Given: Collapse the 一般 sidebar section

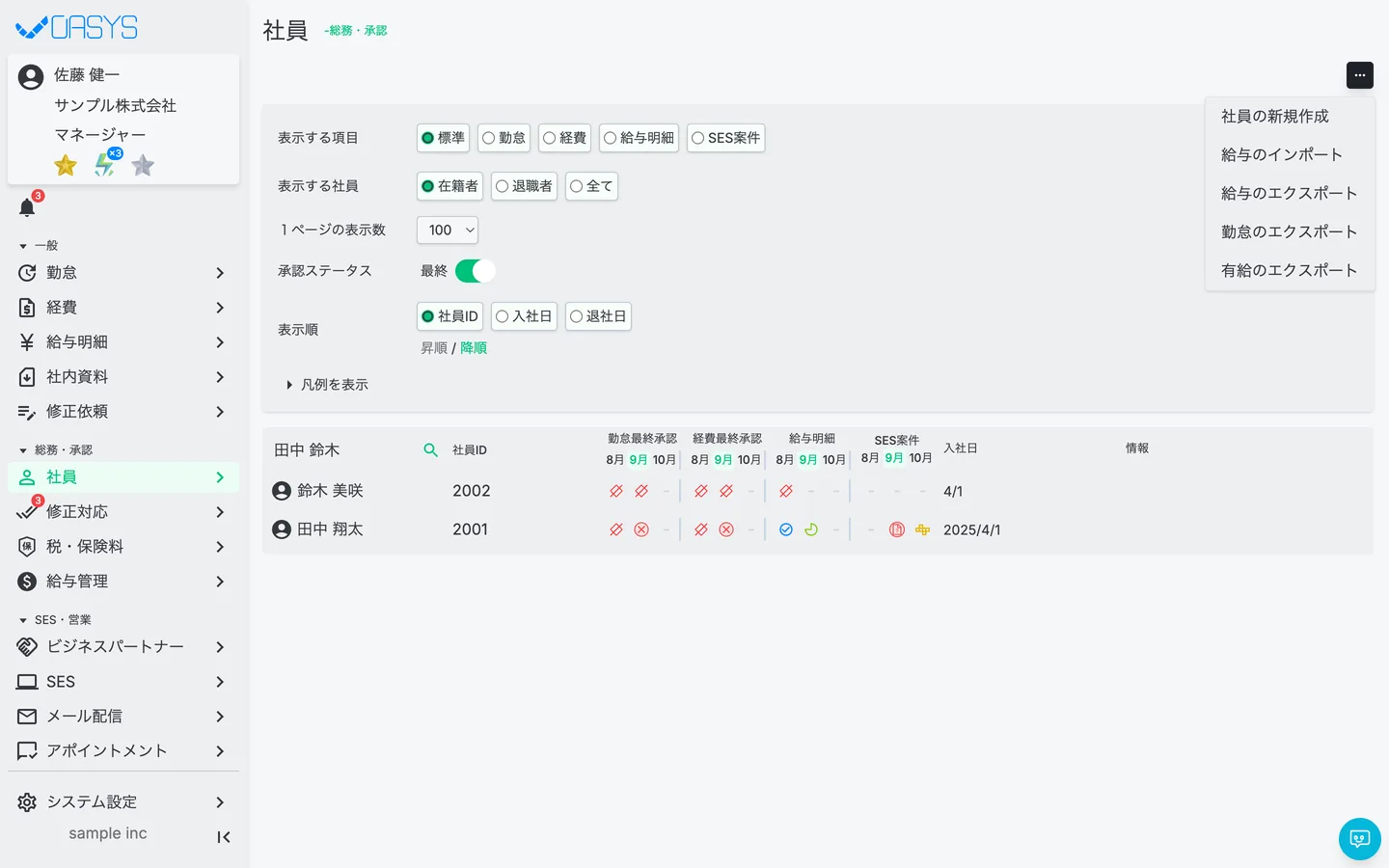Looking at the screenshot, I should [39, 246].
